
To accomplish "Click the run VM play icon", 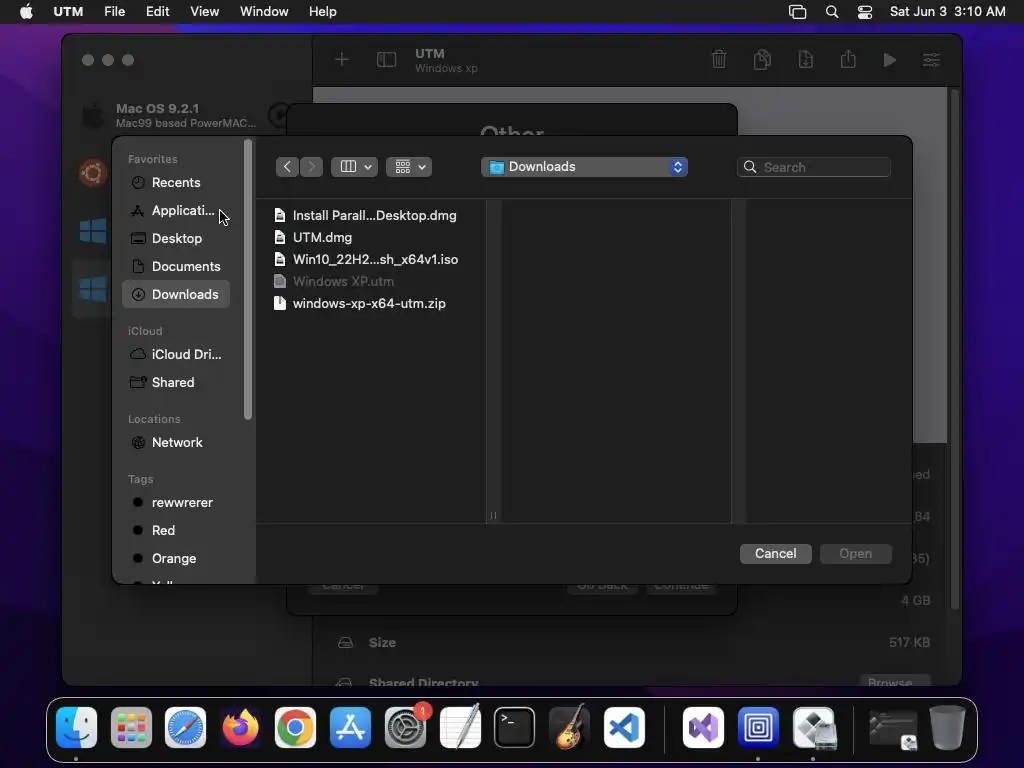I will pyautogui.click(x=889, y=60).
